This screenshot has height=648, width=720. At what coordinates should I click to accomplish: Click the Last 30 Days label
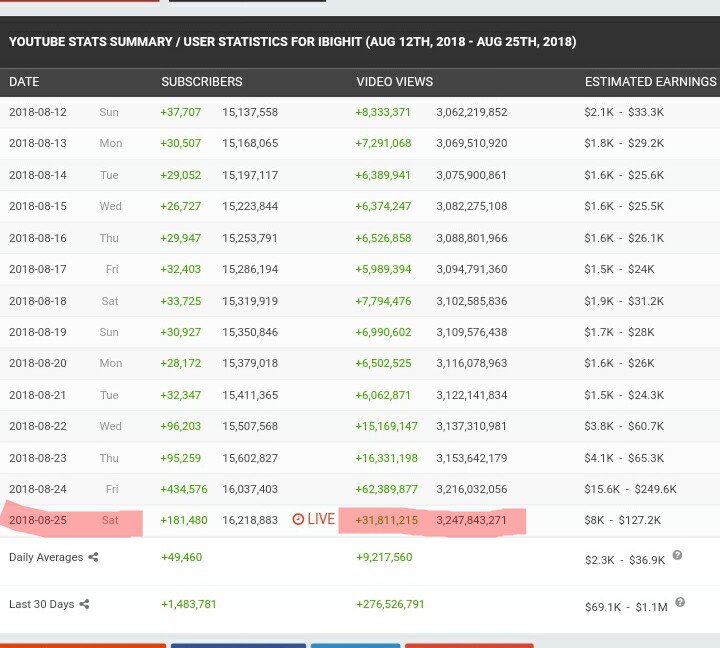(x=41, y=604)
